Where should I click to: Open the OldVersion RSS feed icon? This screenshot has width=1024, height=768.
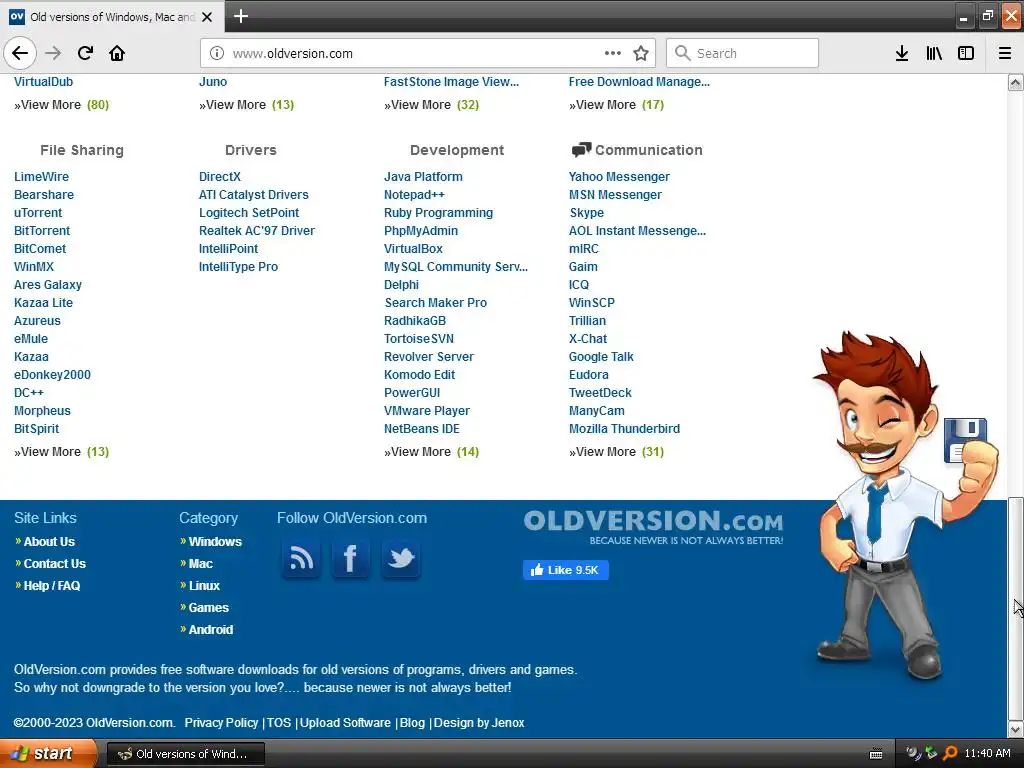click(x=300, y=558)
